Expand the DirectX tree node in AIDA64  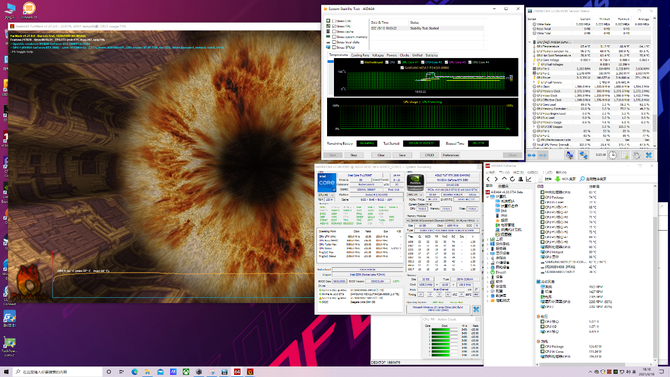tap(488, 272)
